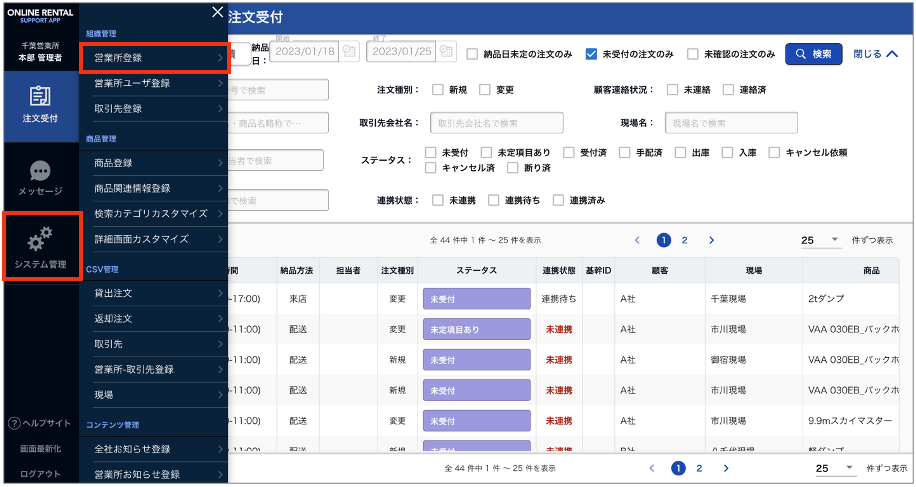Open the top 件ずつ表示 page size dropdown
Viewport: 916px width, 487px height.
pyautogui.click(x=822, y=240)
